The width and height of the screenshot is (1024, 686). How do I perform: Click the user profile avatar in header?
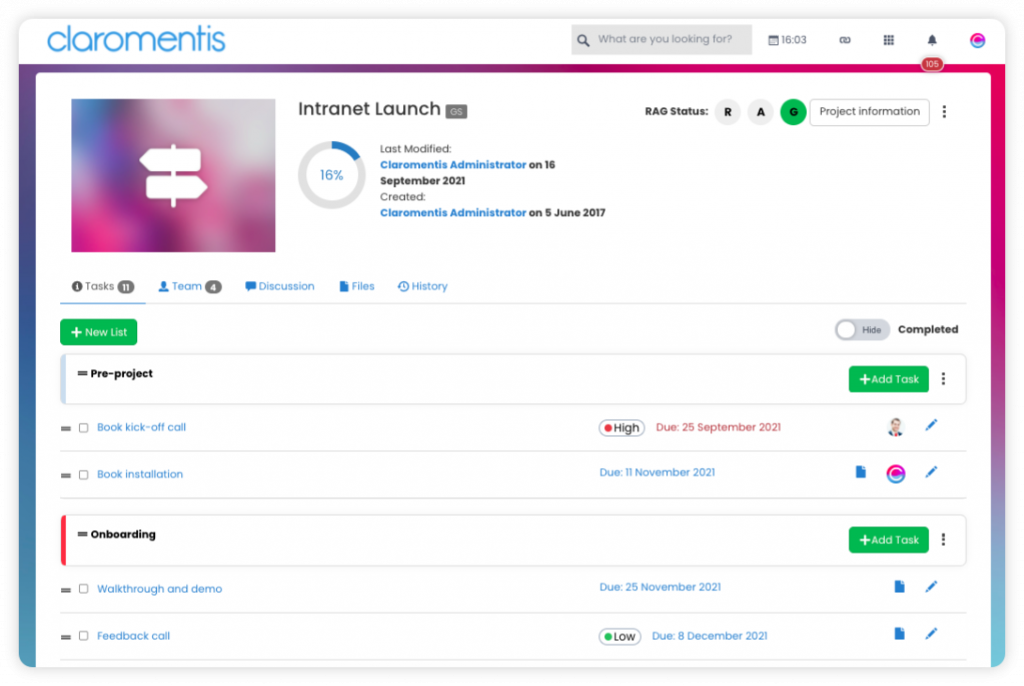977,40
